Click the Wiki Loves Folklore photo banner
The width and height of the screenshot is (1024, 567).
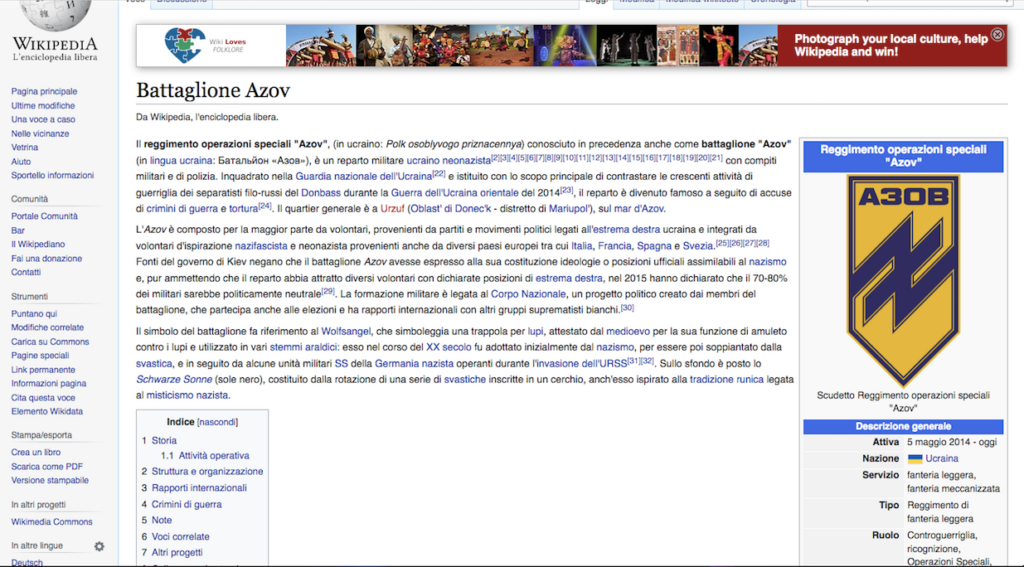532,45
